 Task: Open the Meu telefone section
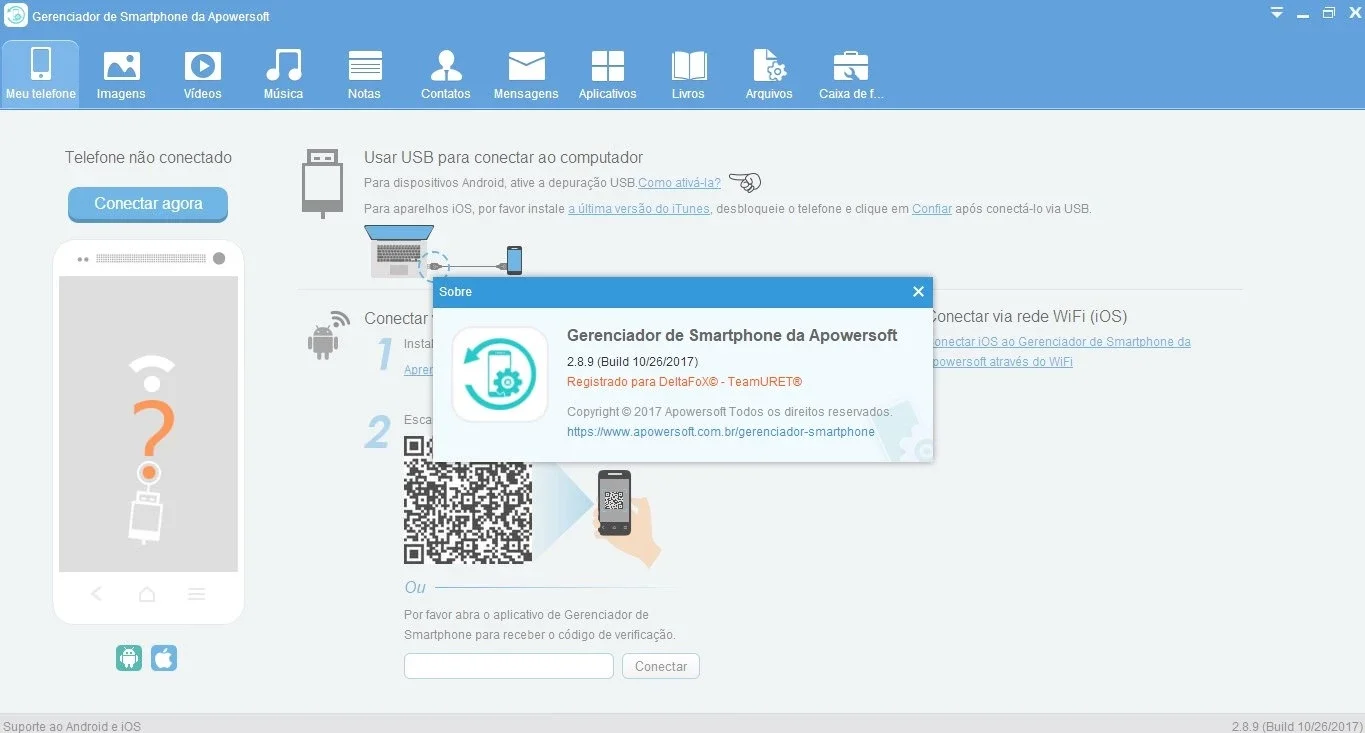(x=40, y=73)
